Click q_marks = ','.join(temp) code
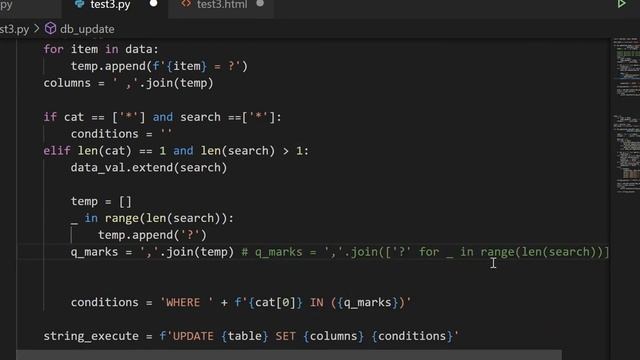 [152, 252]
